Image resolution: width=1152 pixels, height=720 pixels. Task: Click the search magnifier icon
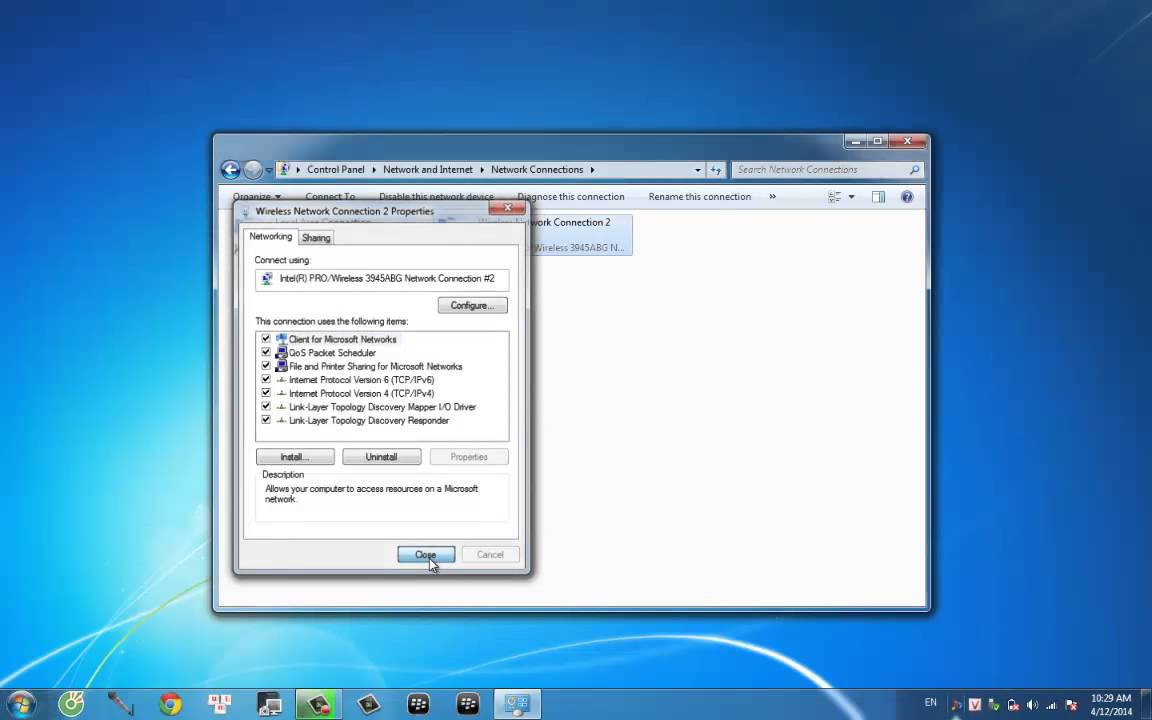915,170
